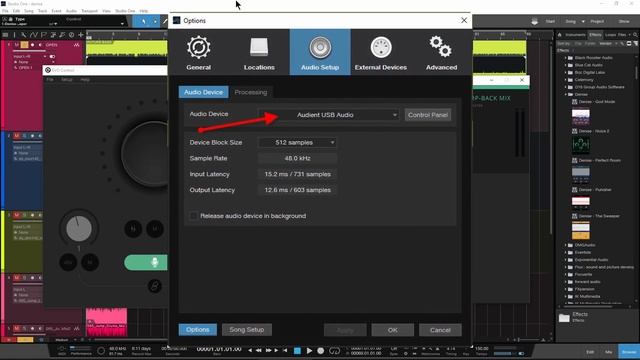Click the add tracks plus icon

pos(80,35)
